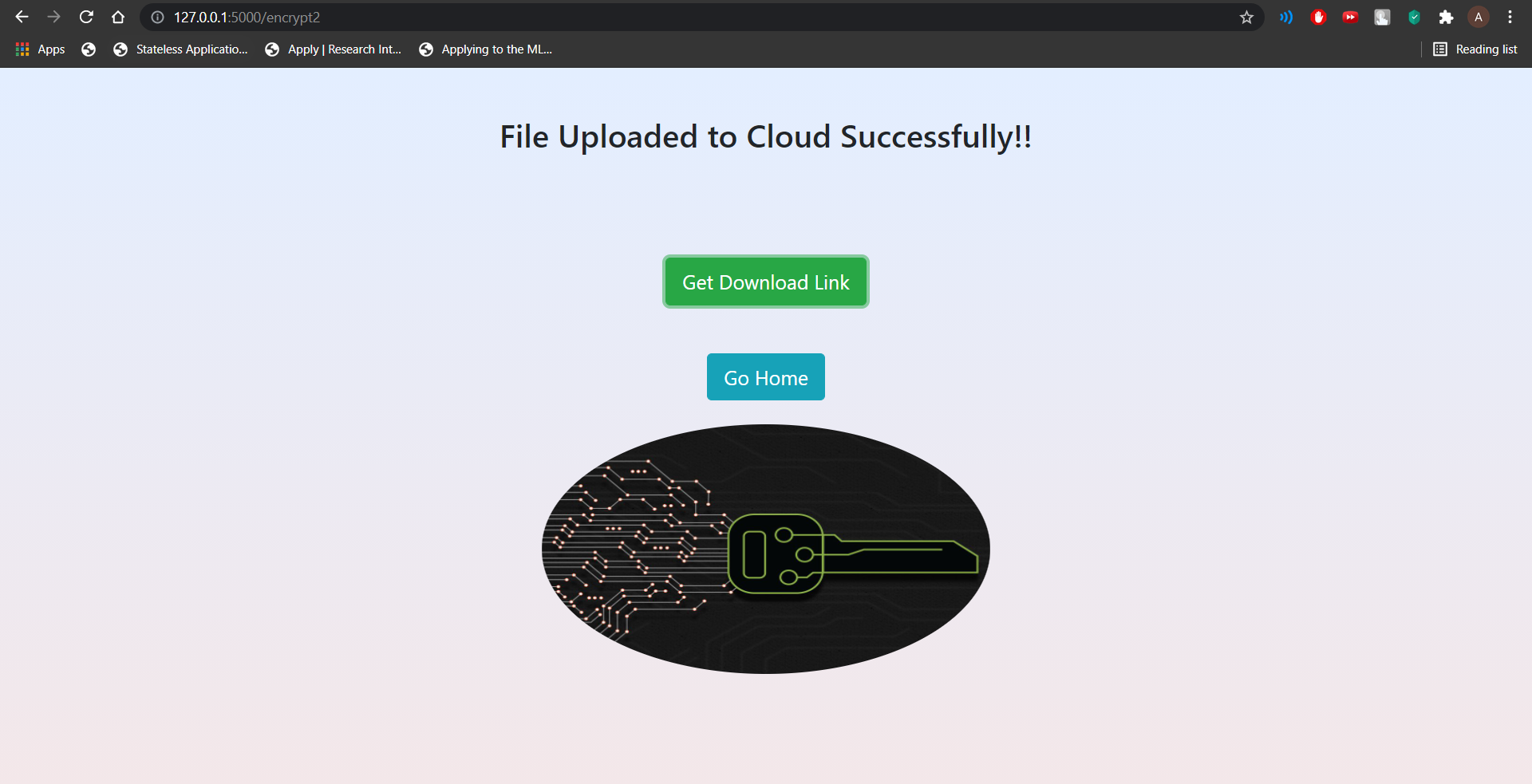Open the Apply | Research Int... bookmark

click(334, 49)
